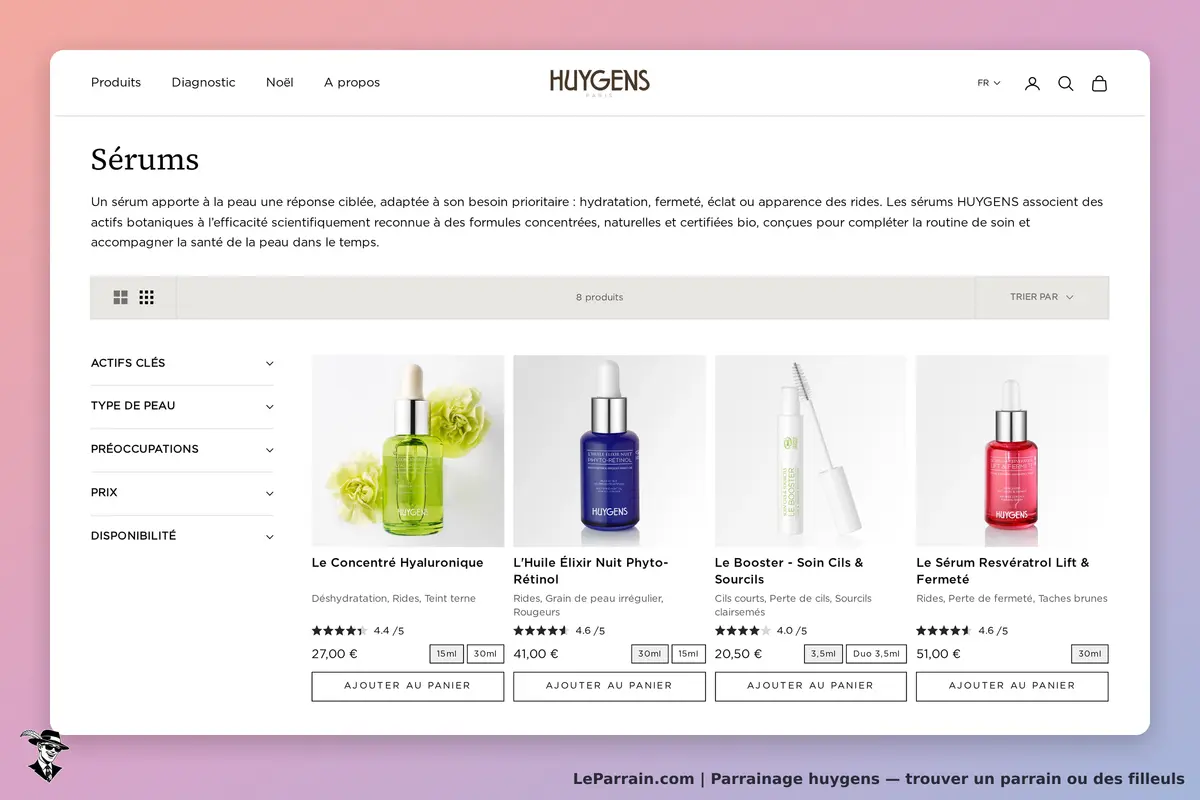The width and height of the screenshot is (1200, 800).
Task: Select Duo 3,5ml option for Le Booster
Action: tap(877, 654)
